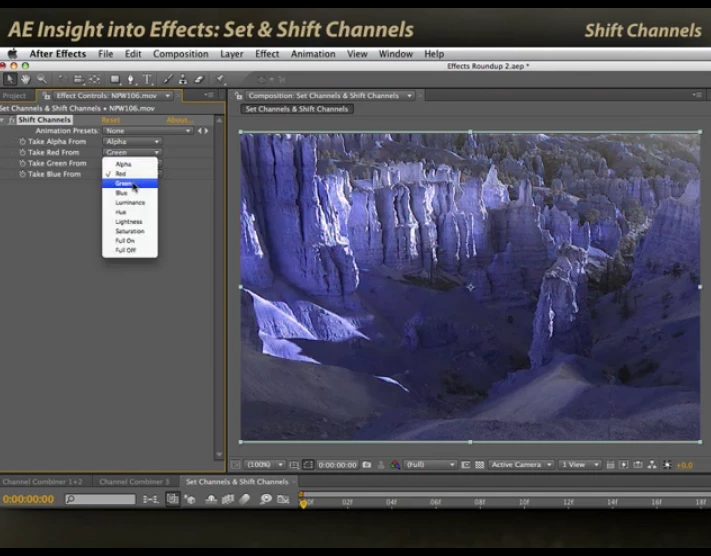Click the composition flowchart icon in viewer footer

[x=652, y=465]
